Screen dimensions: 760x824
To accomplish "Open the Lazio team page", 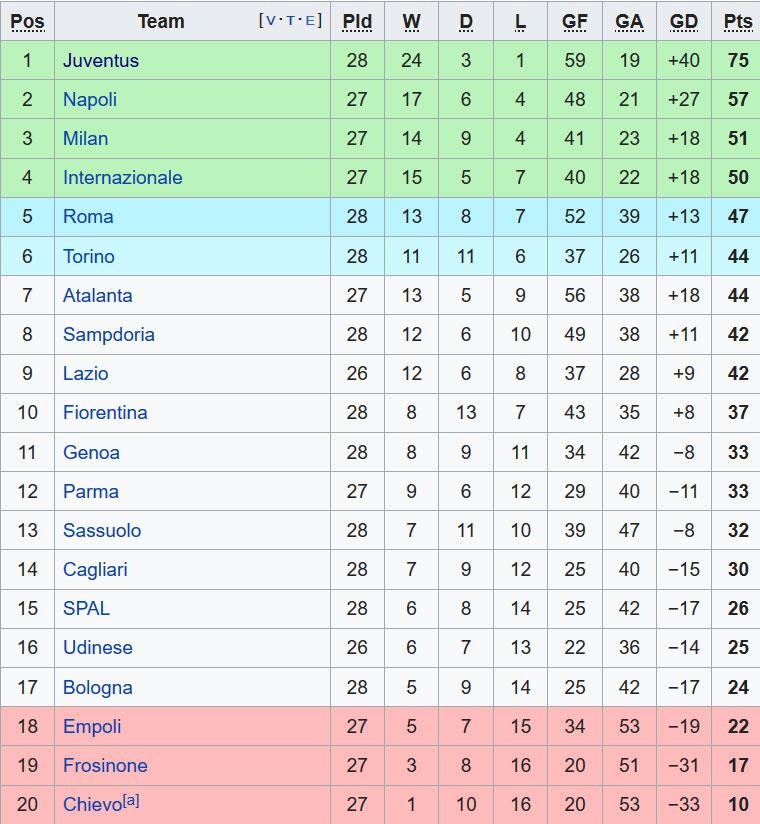I will tap(85, 373).
